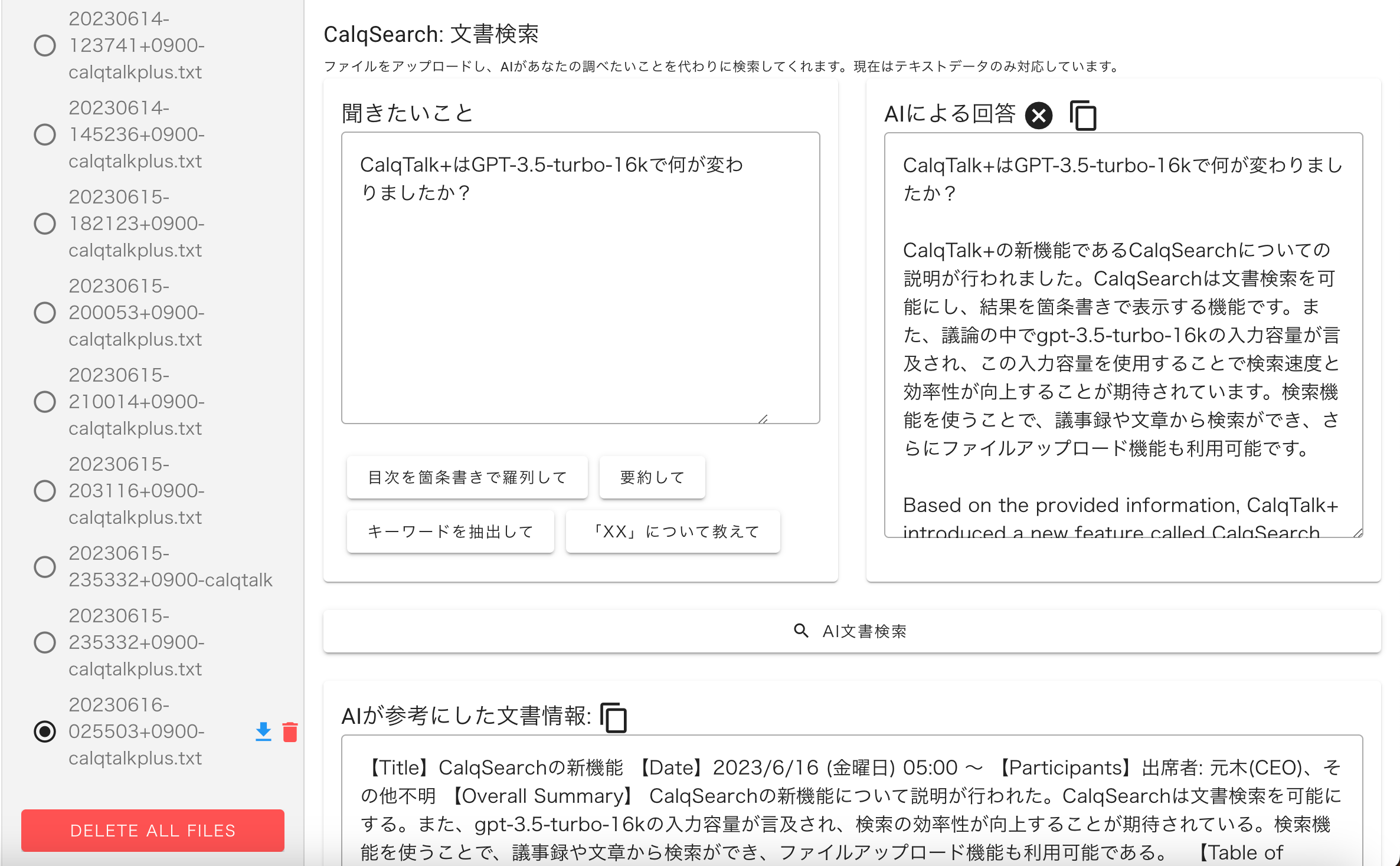Pick radio for 20230615-210014+0900-calqtalkplus.txt
The width and height of the screenshot is (1400, 866).
click(x=45, y=402)
